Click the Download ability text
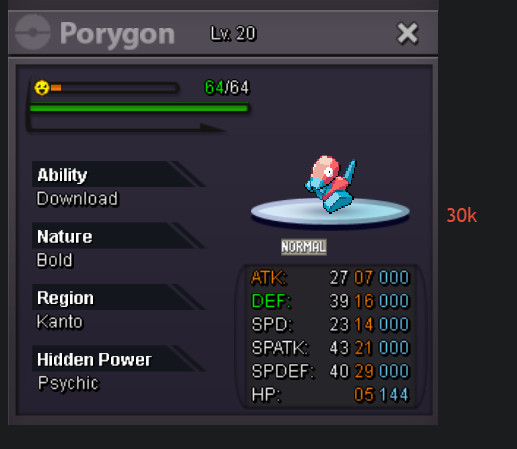The width and height of the screenshot is (517, 449). click(77, 199)
